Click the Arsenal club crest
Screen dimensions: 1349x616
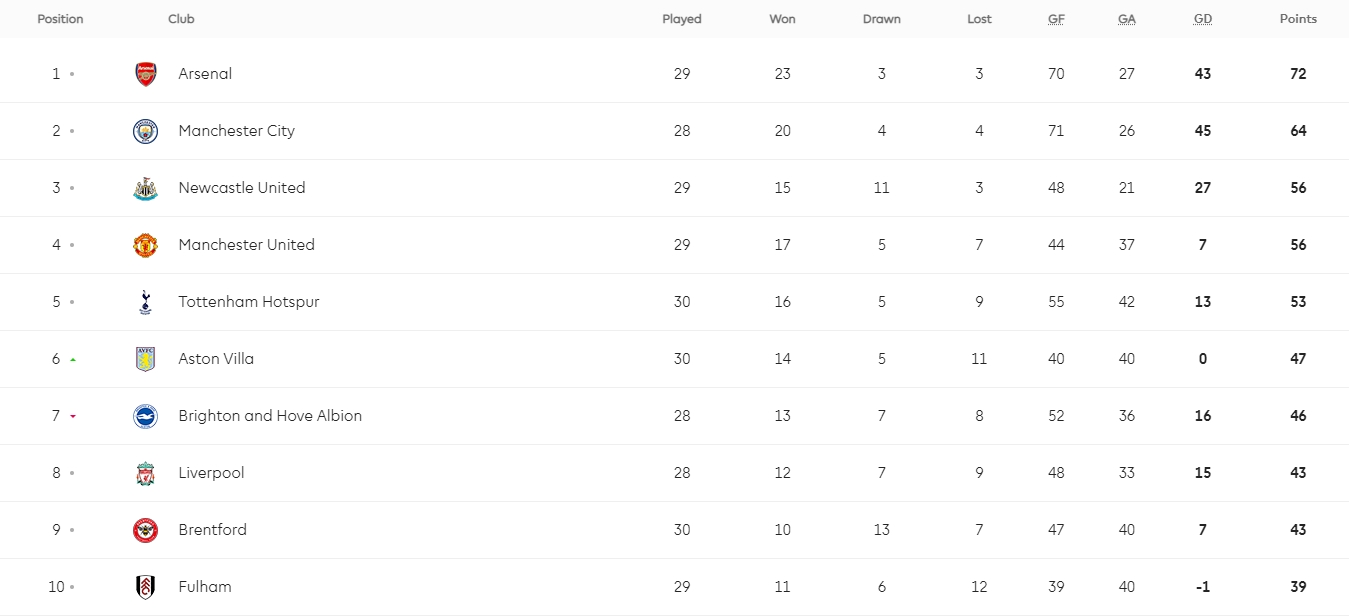pyautogui.click(x=146, y=74)
